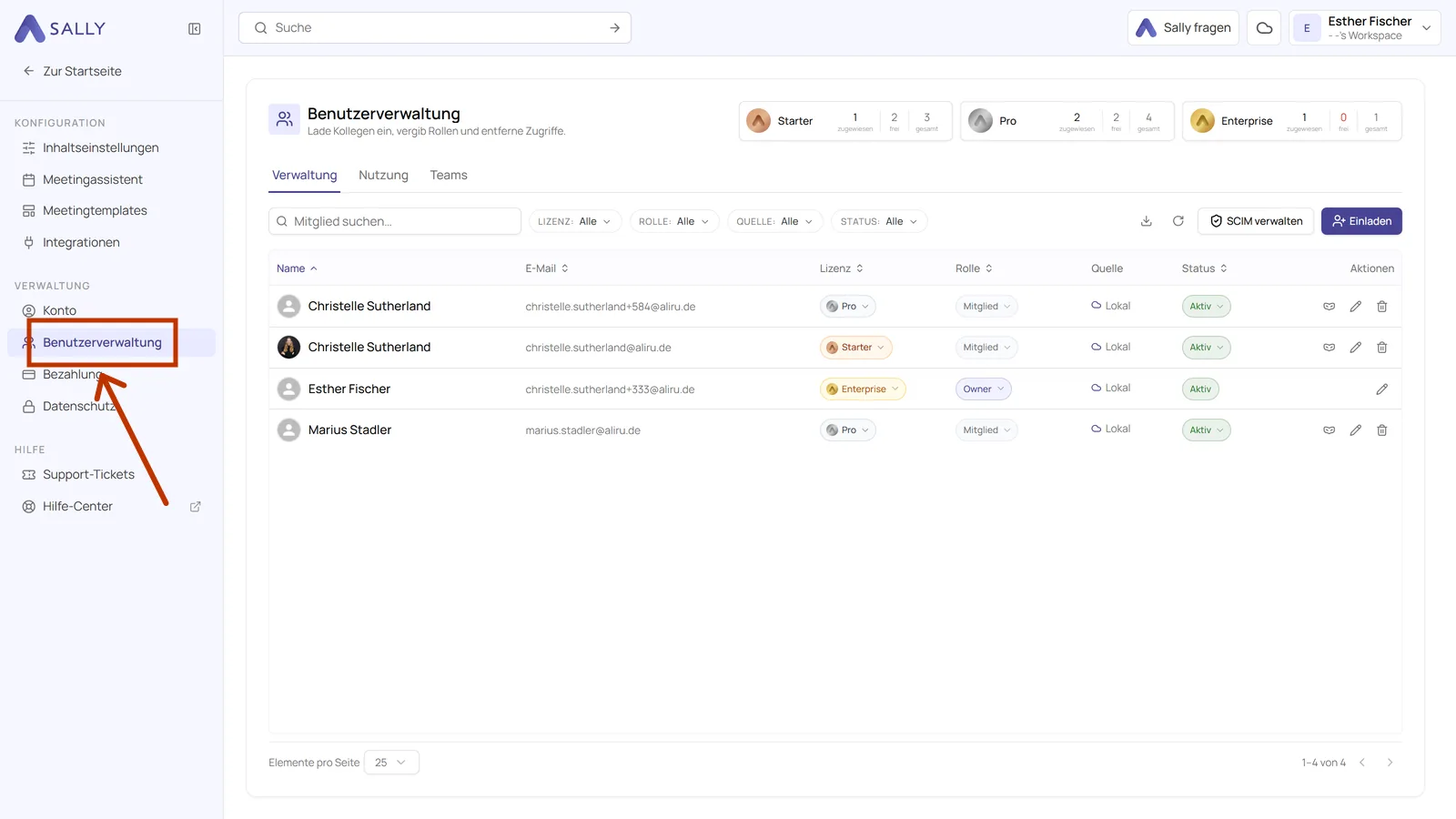Edit Marius Stadler with the pencil icon
The width and height of the screenshot is (1456, 819).
1356,430
